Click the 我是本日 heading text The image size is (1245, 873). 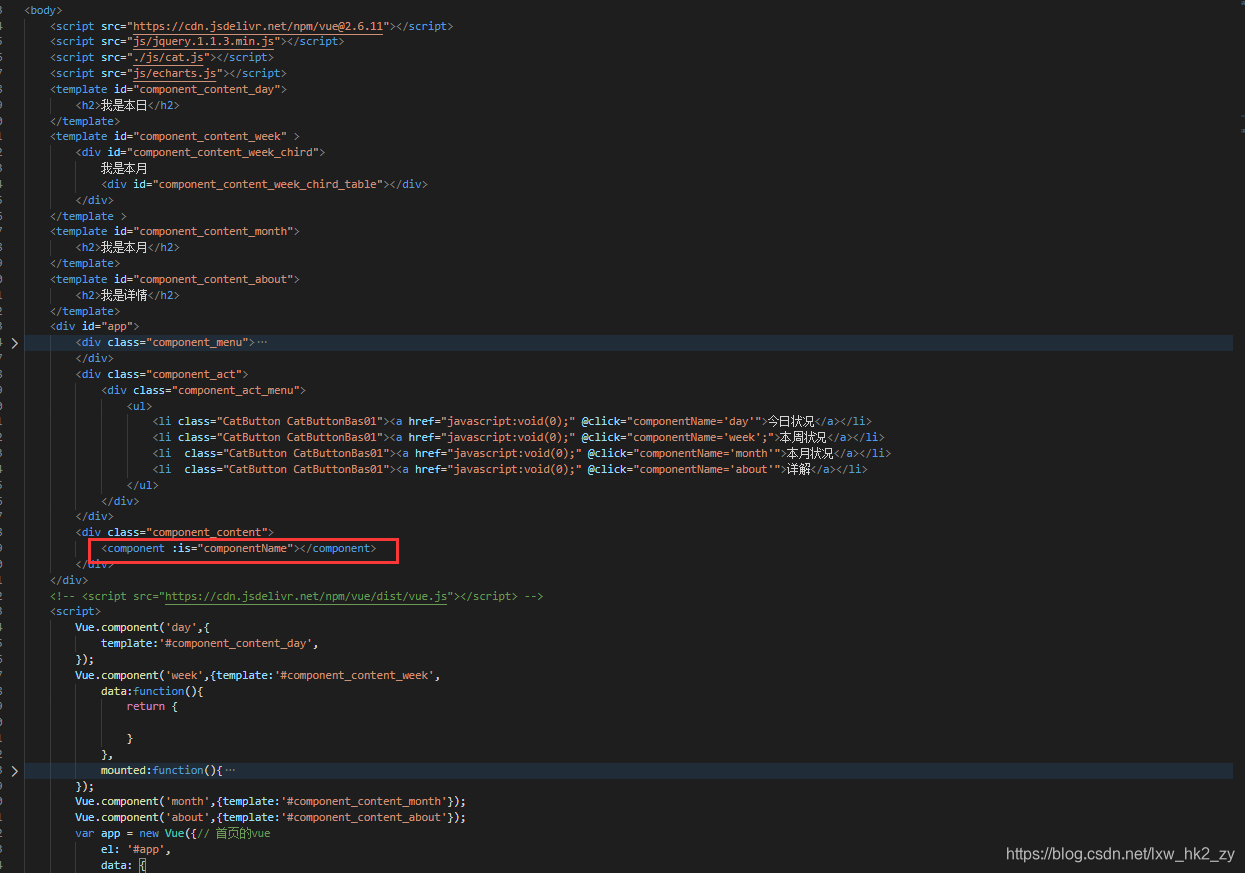[x=124, y=105]
